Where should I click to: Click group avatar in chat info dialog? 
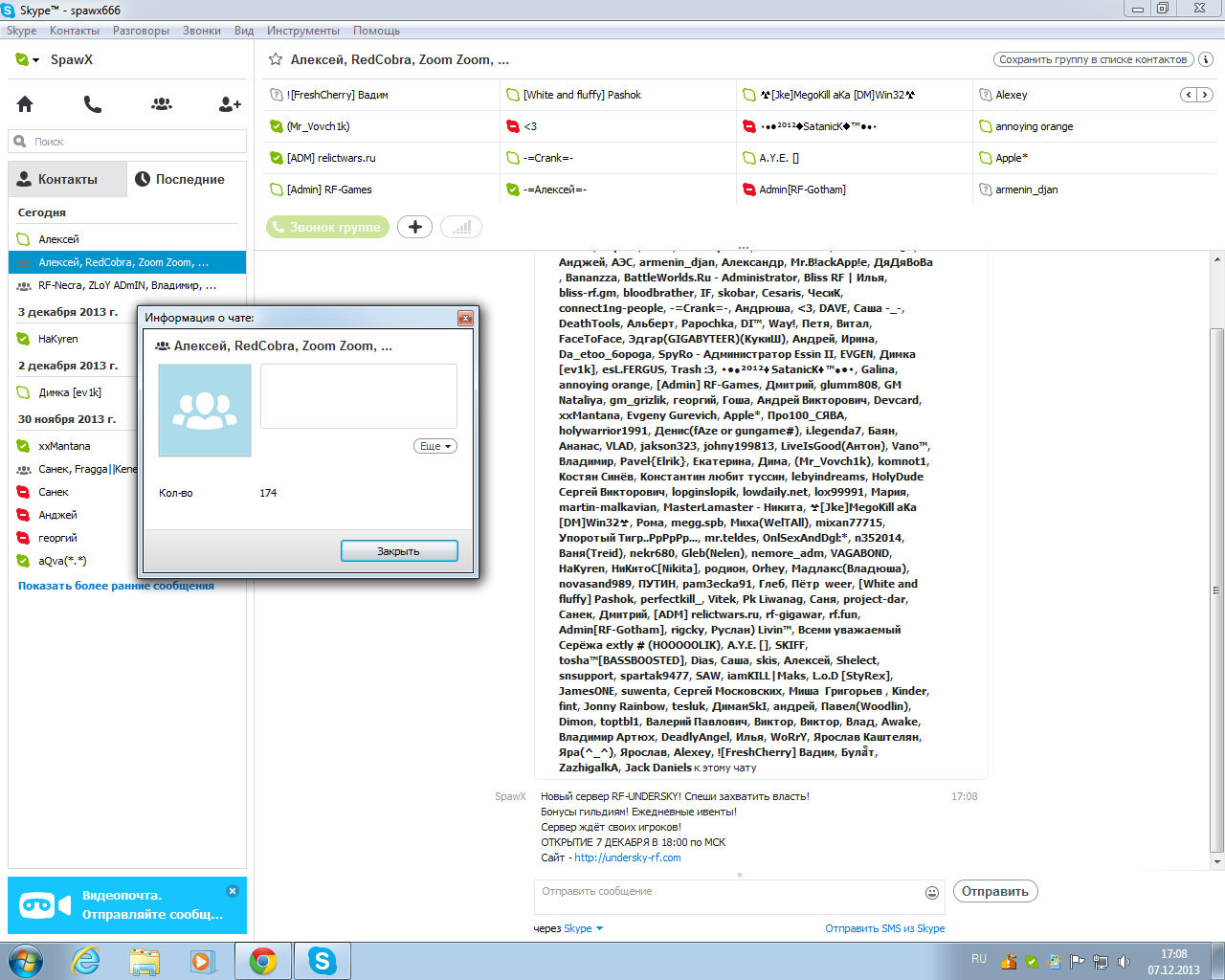click(205, 411)
